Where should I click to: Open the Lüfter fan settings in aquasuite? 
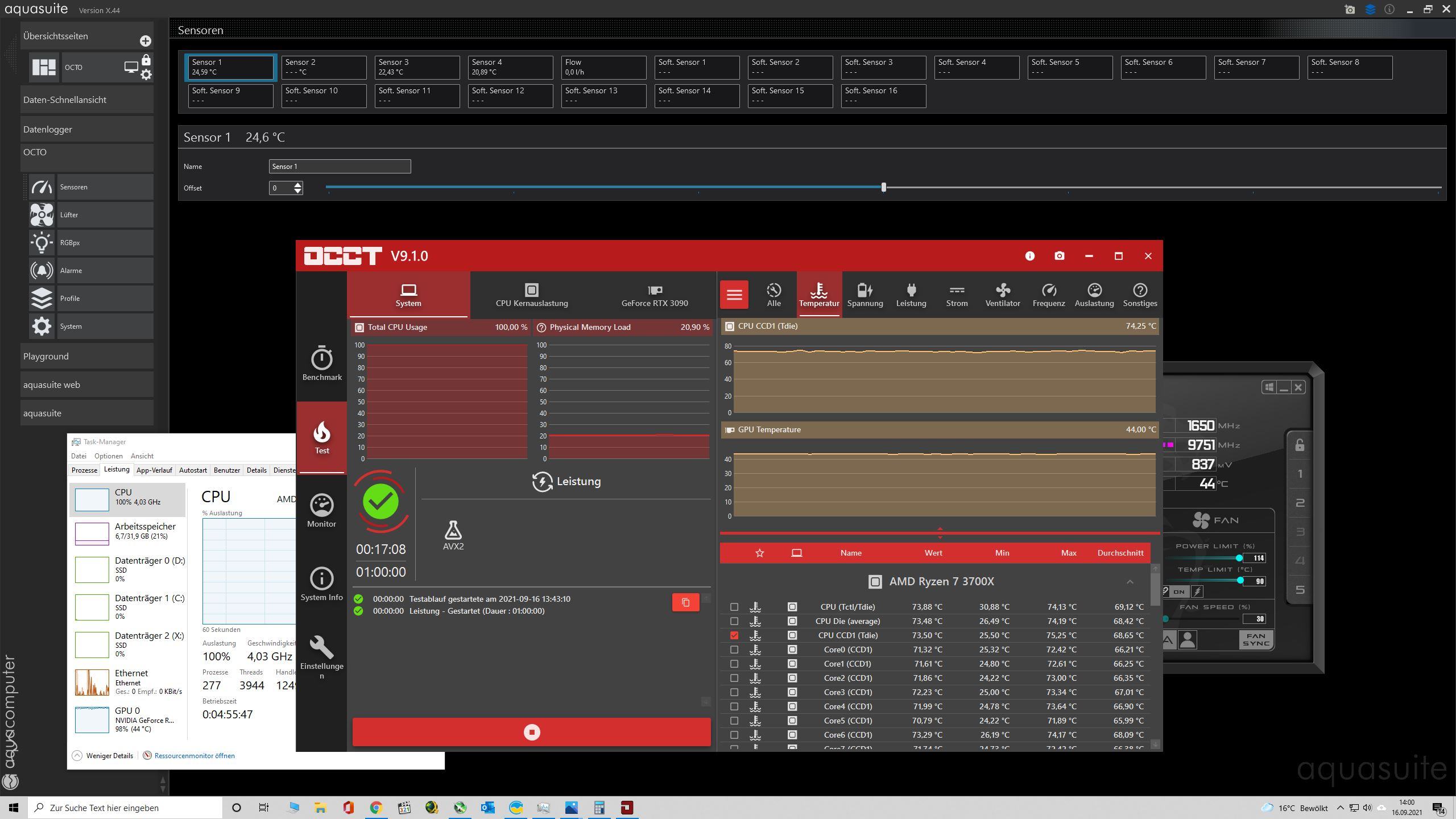[91, 214]
